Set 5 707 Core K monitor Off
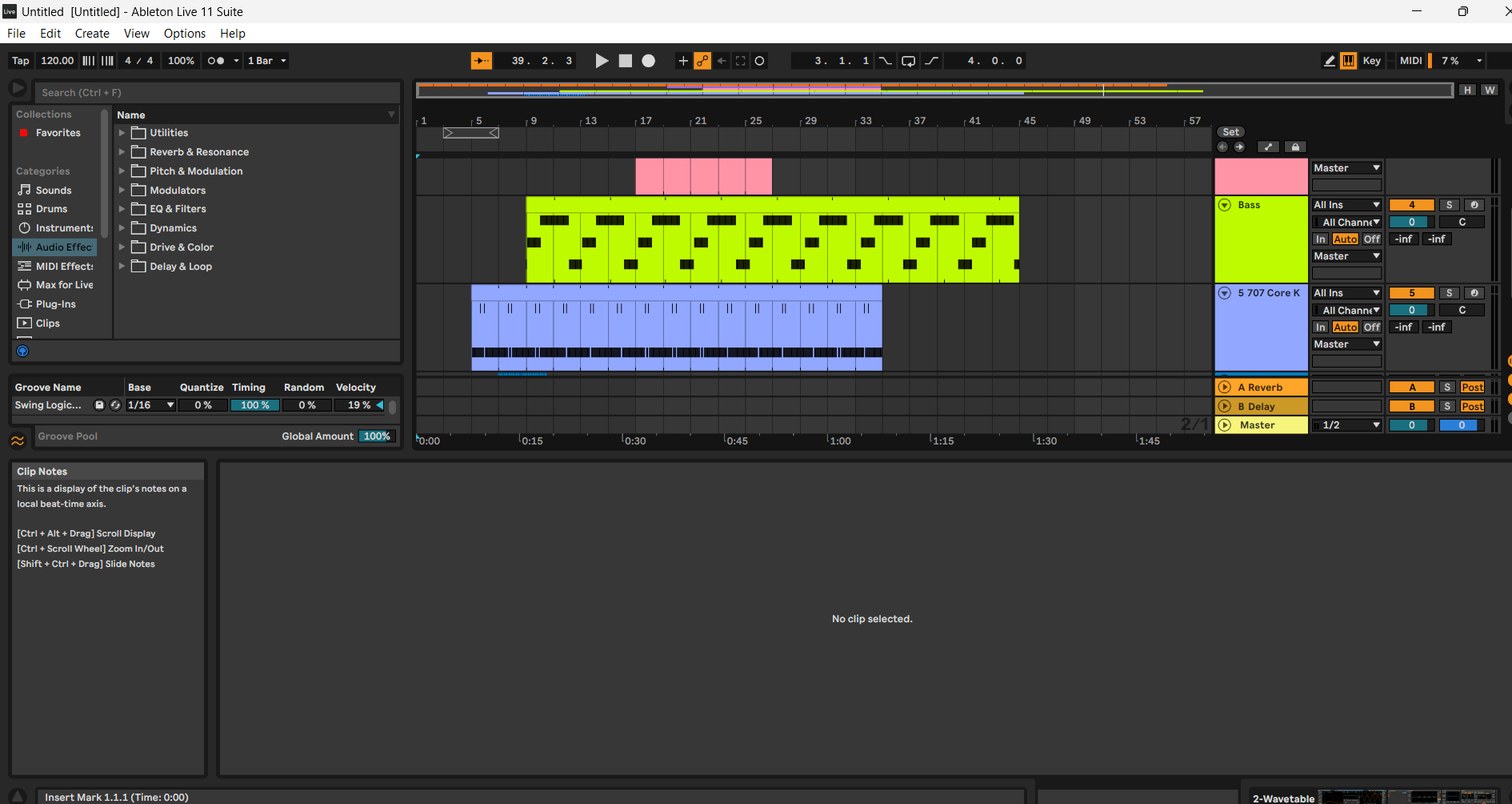The width and height of the screenshot is (1512, 804). pyautogui.click(x=1371, y=327)
